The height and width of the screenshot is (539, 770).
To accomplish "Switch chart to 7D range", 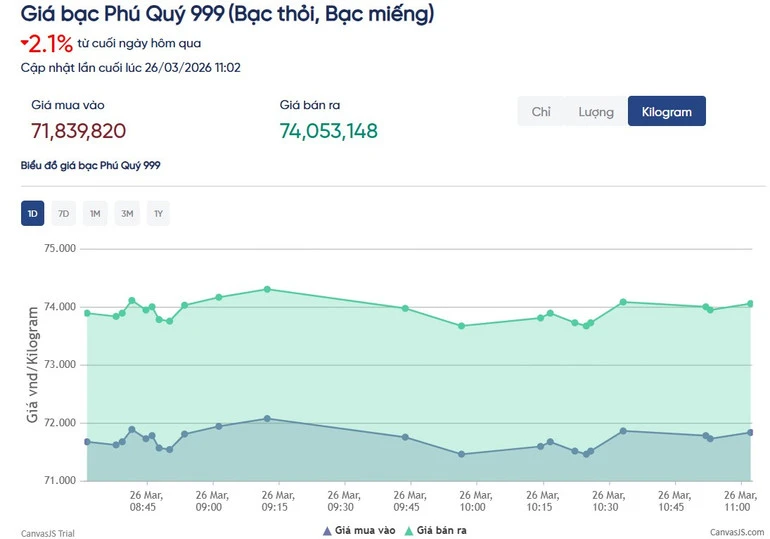I will (x=64, y=214).
